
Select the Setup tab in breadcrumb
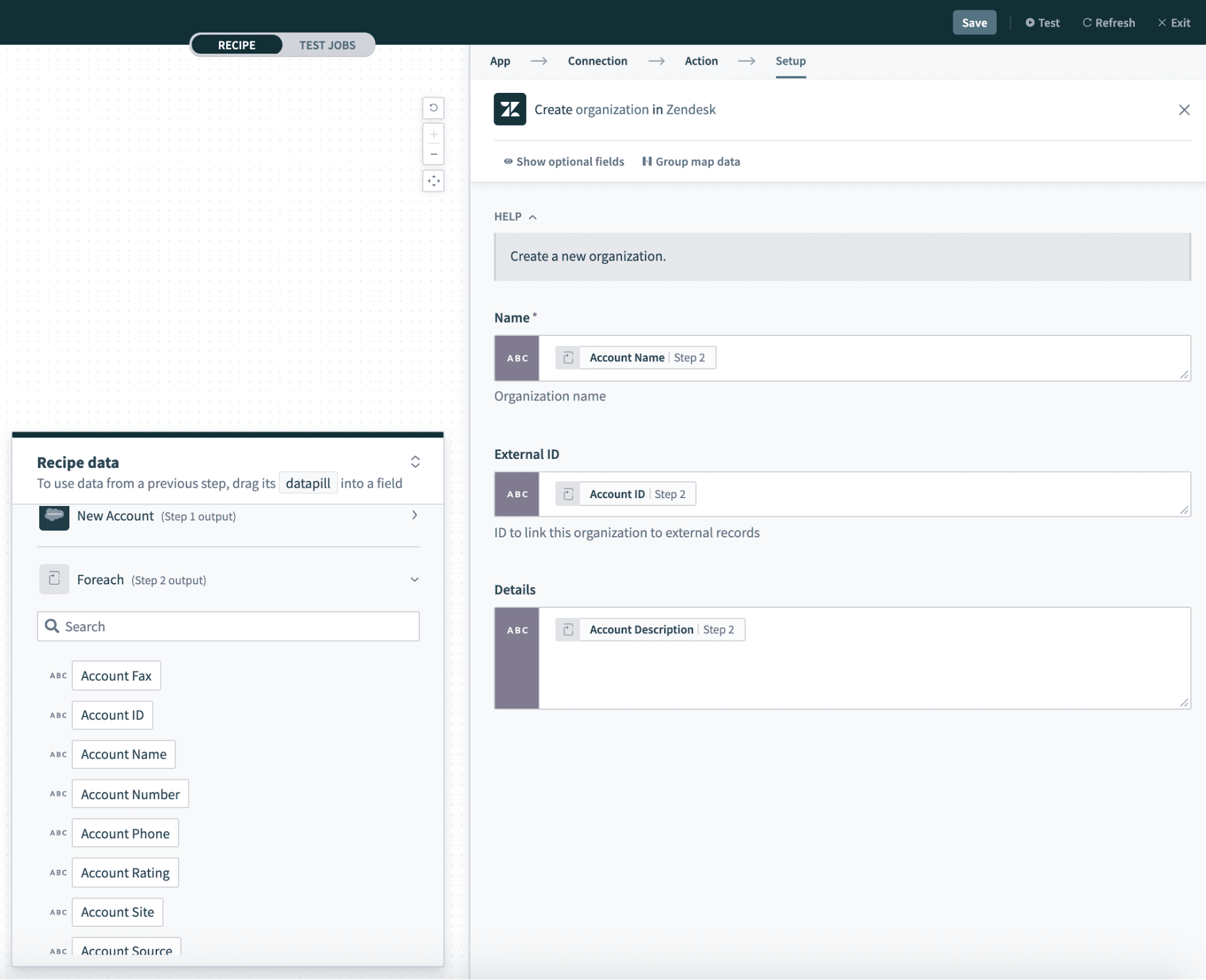(x=791, y=61)
